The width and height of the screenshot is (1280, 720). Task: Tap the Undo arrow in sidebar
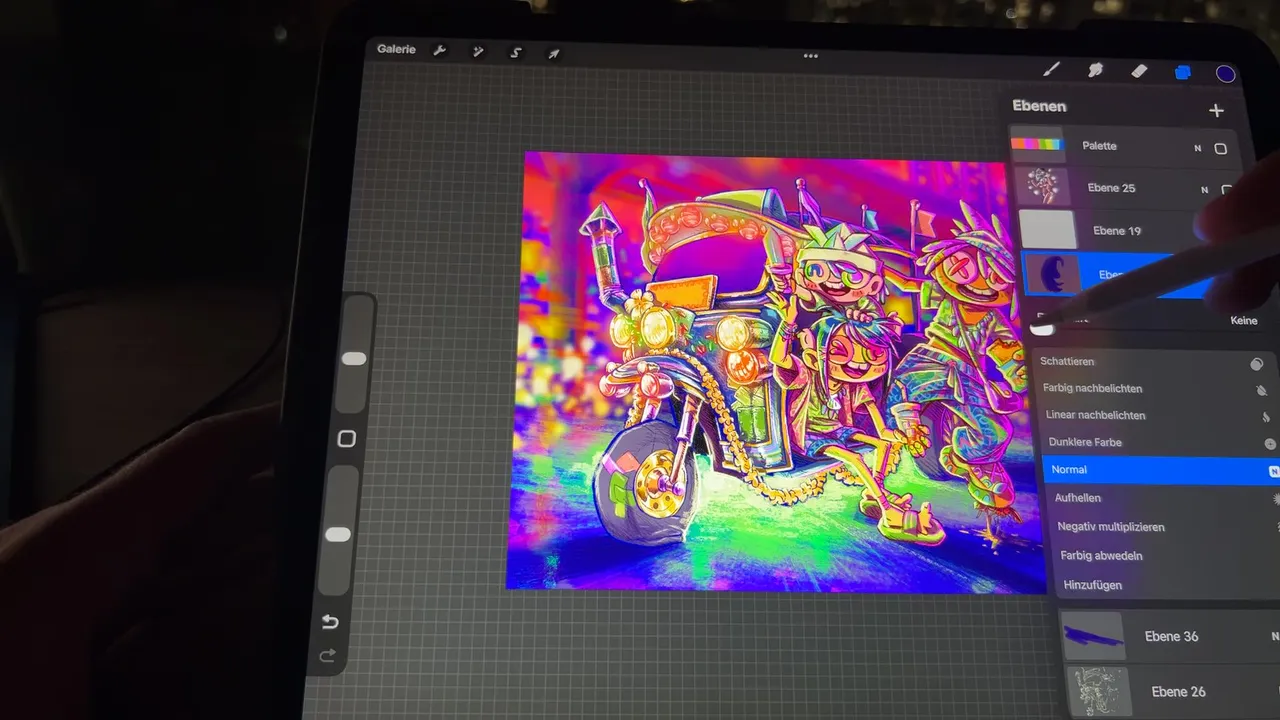(x=330, y=622)
